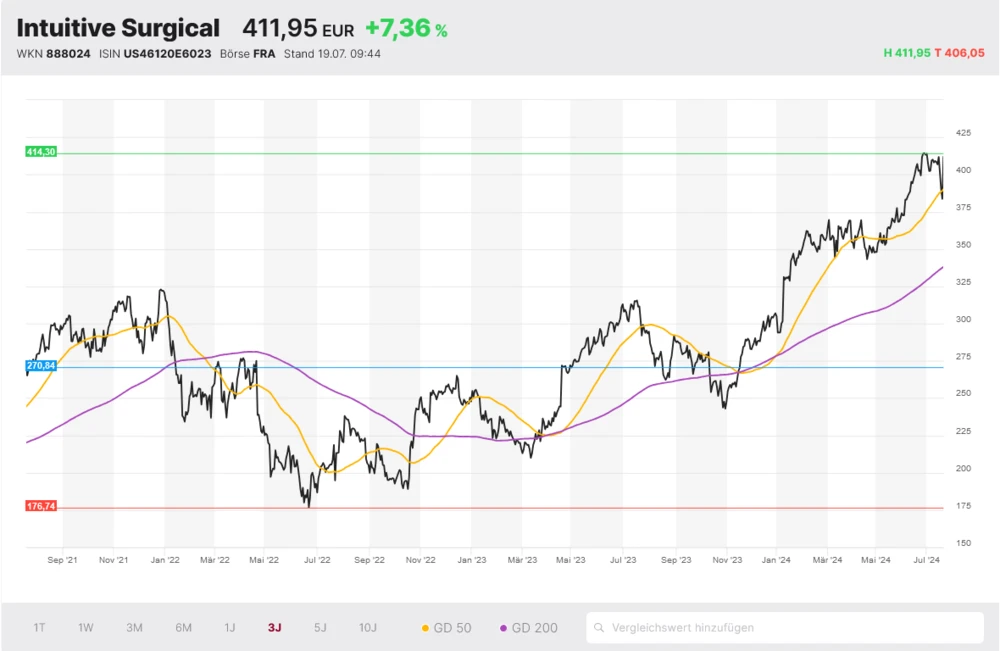1000x651 pixels.
Task: Click the Vergleichswert hinzufügen search field
Action: [700, 627]
